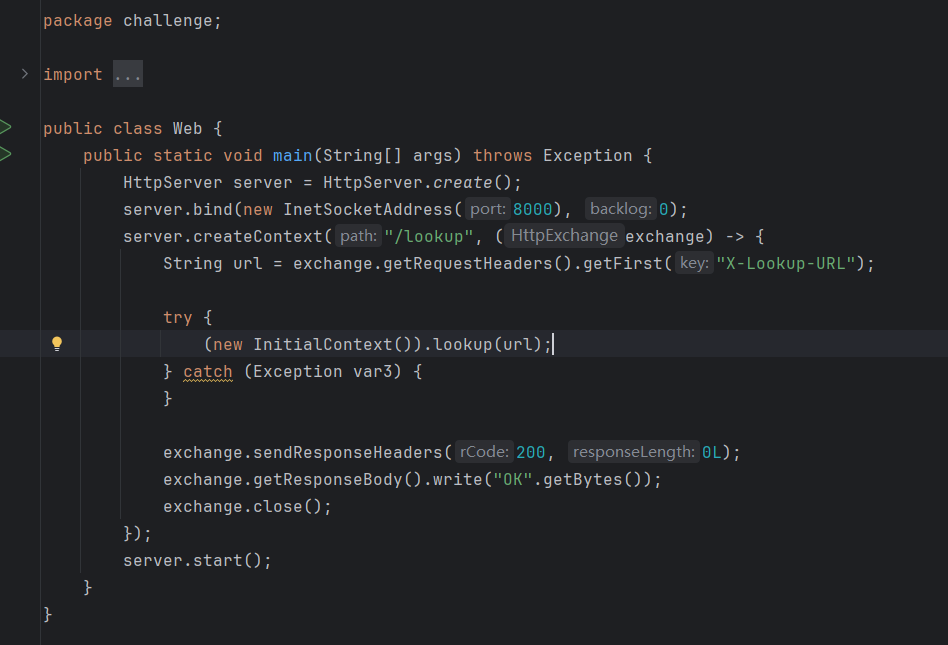This screenshot has height=645, width=948.
Task: Click the italic create method call
Action: click(462, 182)
